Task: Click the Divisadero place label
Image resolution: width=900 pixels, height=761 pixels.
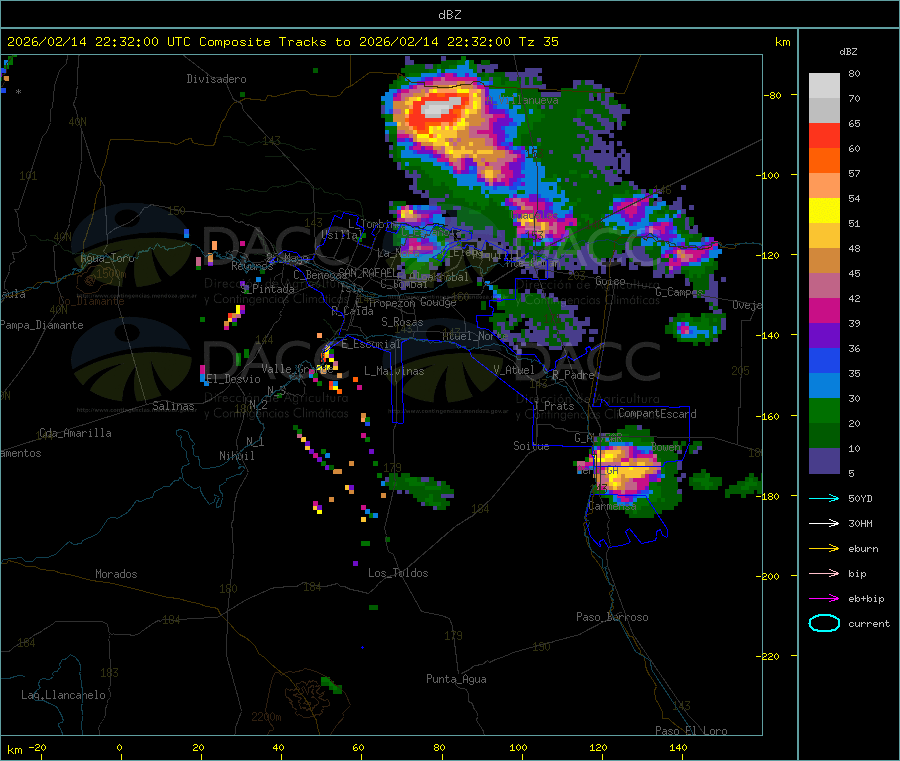Action: pyautogui.click(x=216, y=79)
